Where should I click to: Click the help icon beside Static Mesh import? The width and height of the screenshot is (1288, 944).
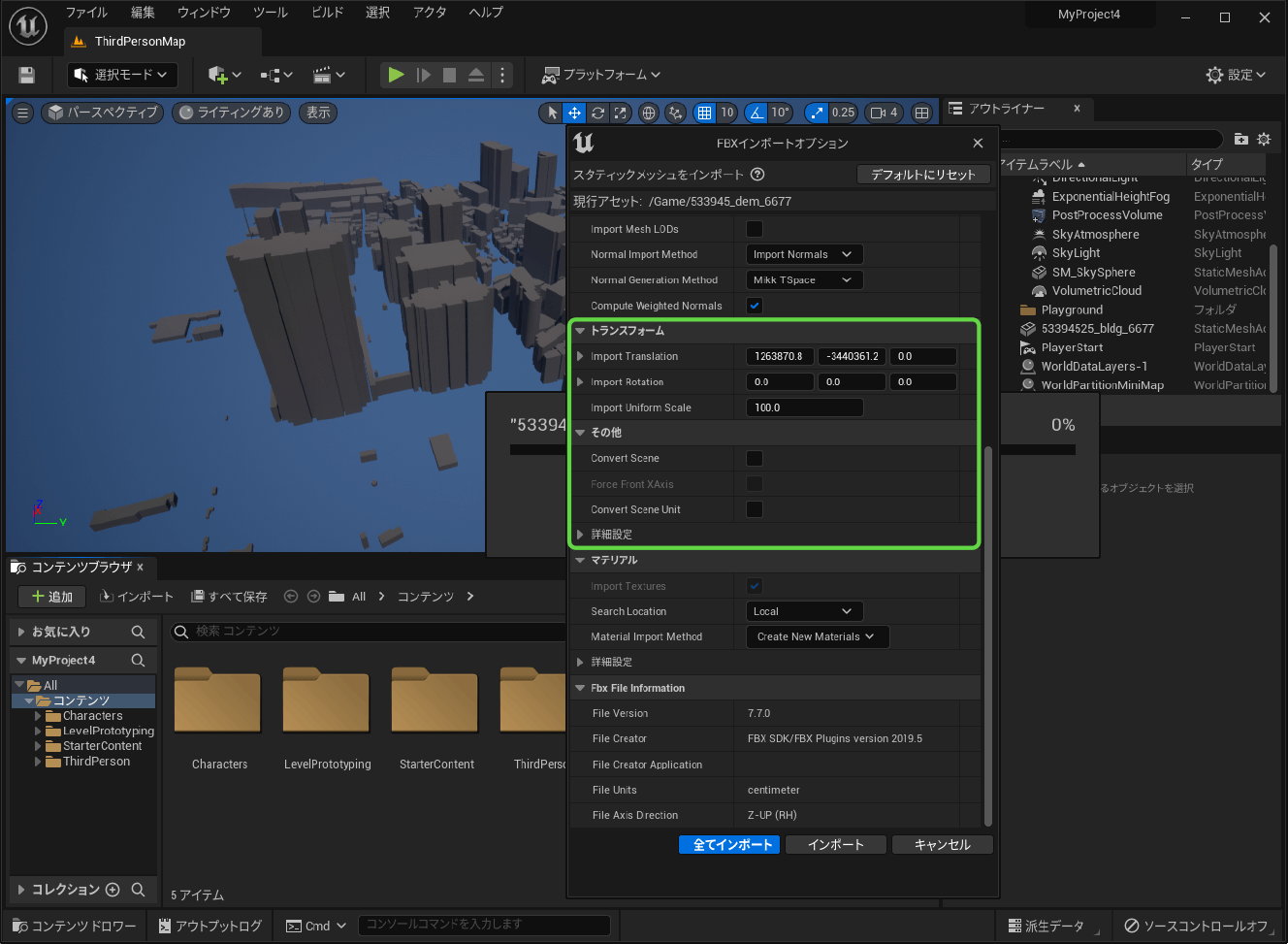point(758,175)
